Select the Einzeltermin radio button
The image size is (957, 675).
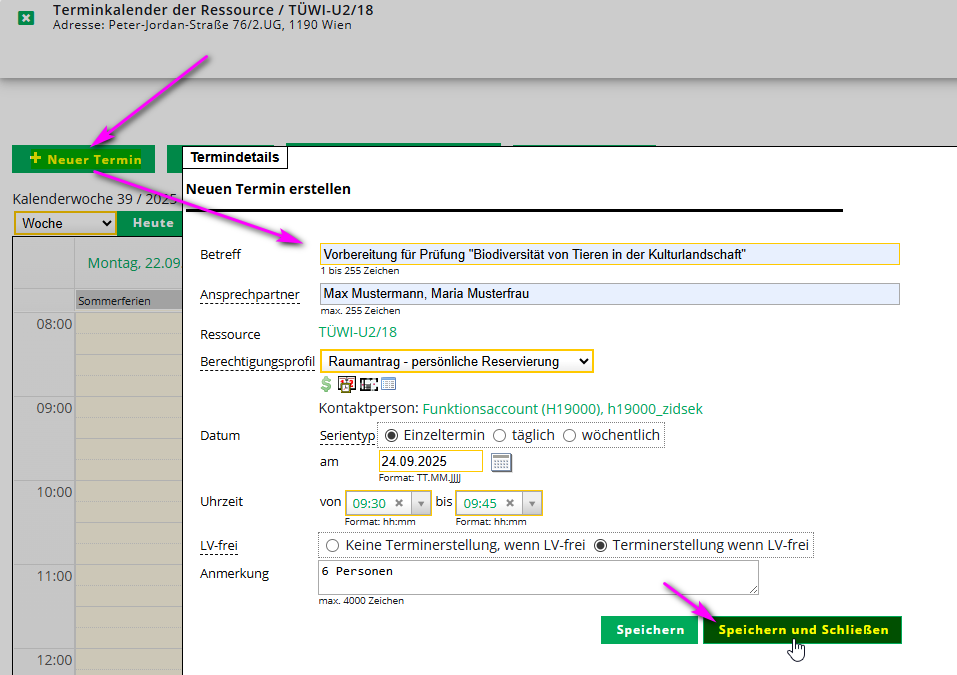[x=392, y=435]
